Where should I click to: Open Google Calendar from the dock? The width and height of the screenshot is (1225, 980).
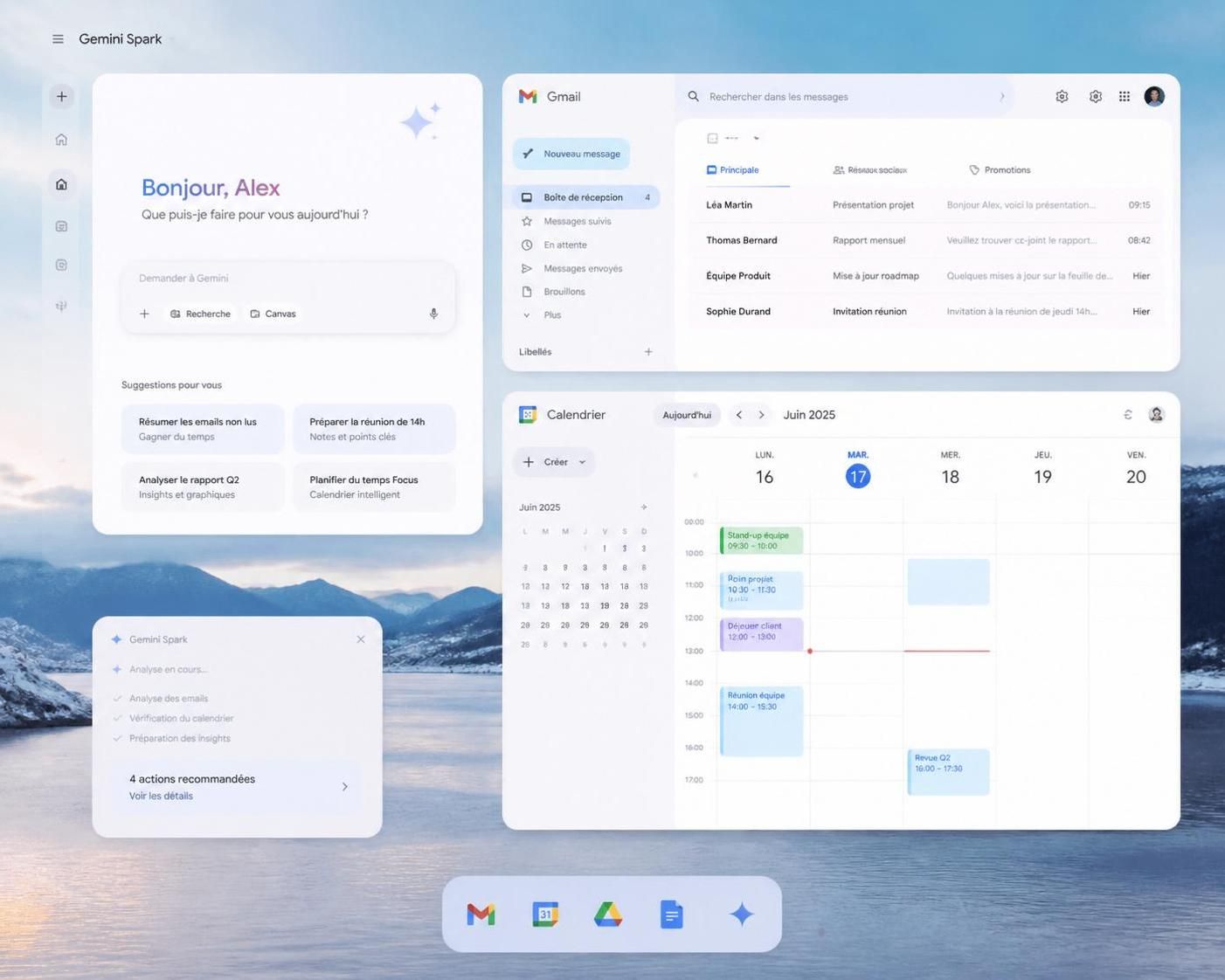(x=545, y=914)
